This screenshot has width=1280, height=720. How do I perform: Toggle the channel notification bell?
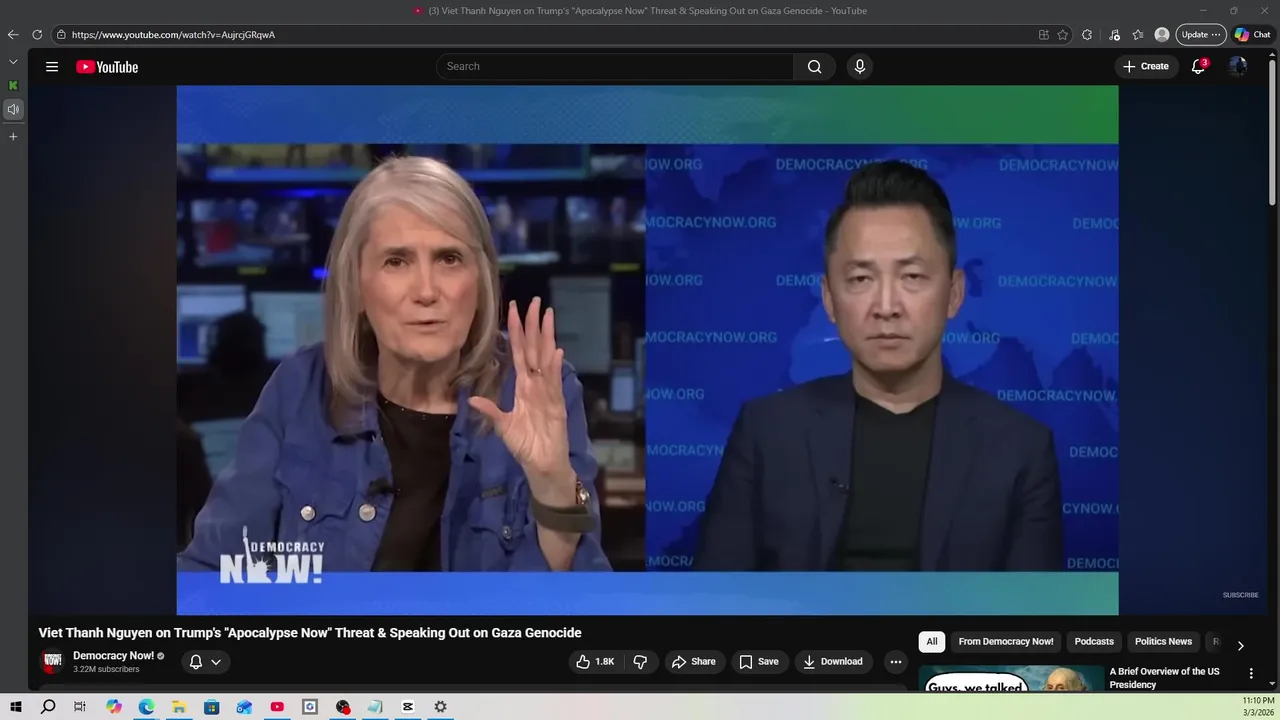(x=196, y=661)
